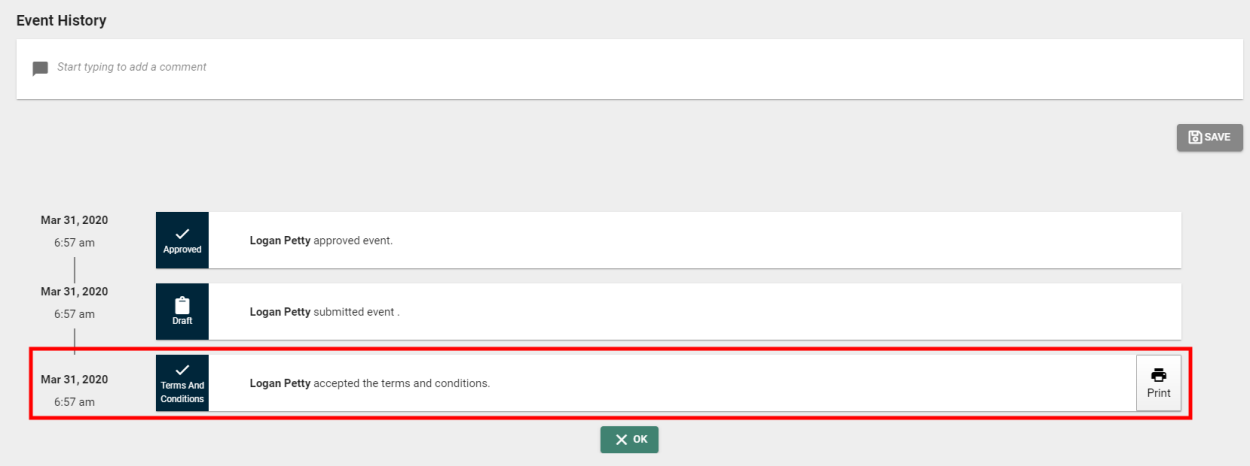Print the accepted terms and conditions
The image size is (1250, 466).
pyautogui.click(x=1158, y=383)
